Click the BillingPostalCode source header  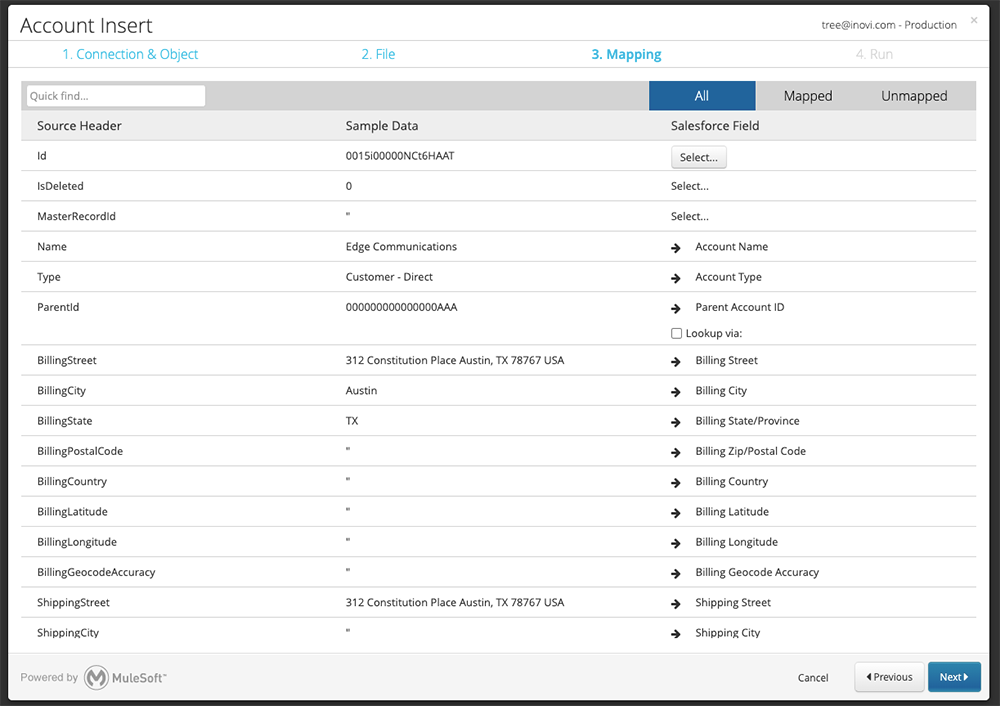(80, 452)
